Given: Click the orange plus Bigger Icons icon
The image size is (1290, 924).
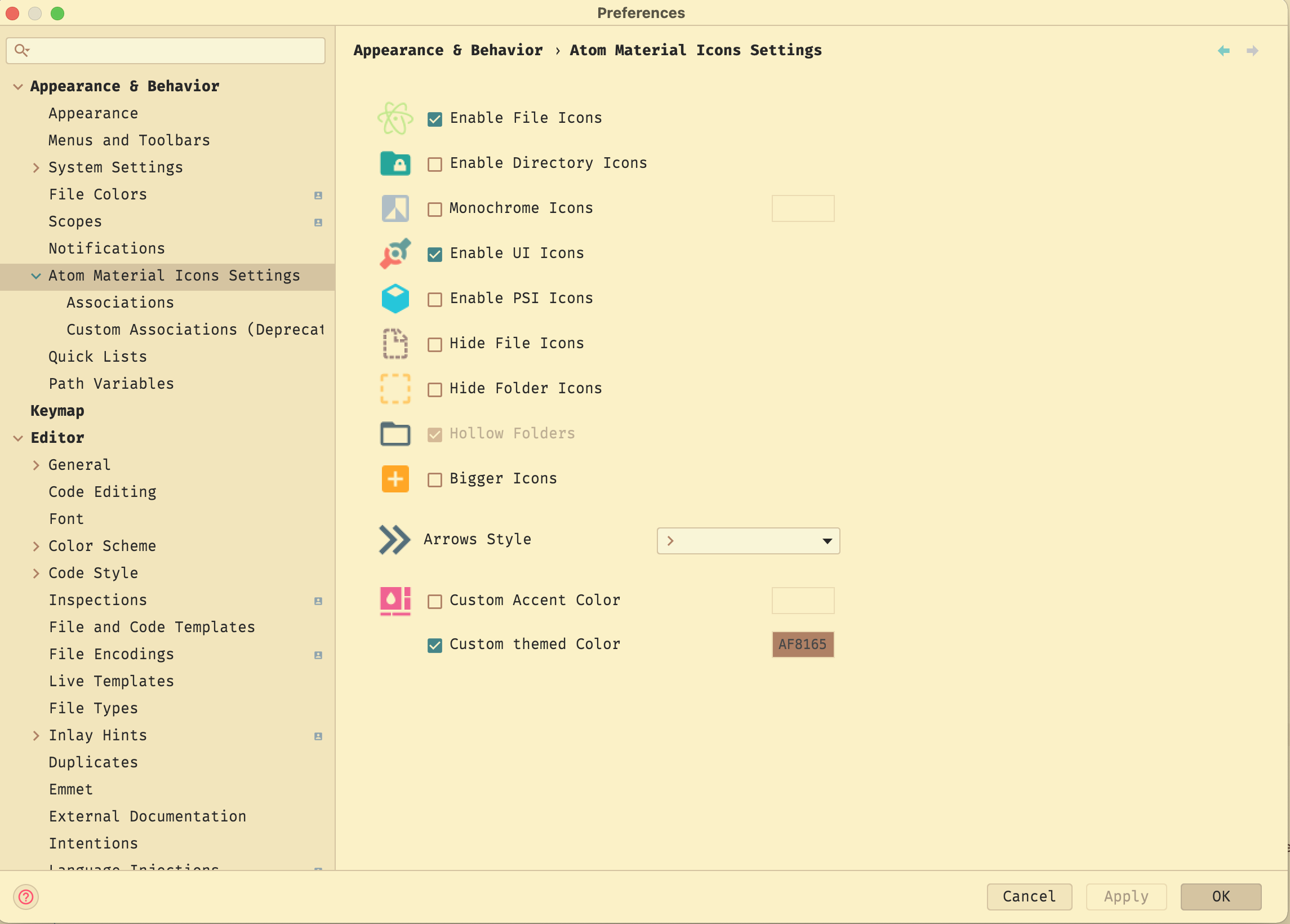Looking at the screenshot, I should [395, 478].
